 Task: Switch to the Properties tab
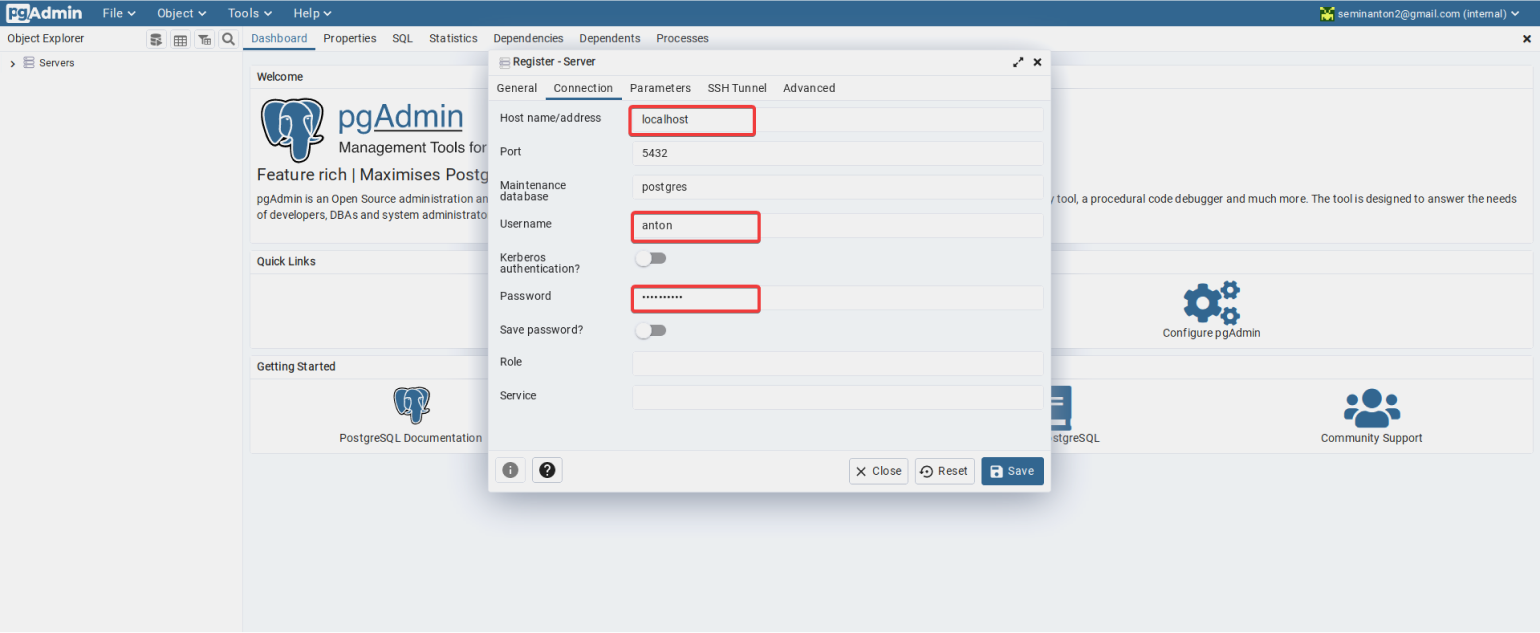click(350, 39)
